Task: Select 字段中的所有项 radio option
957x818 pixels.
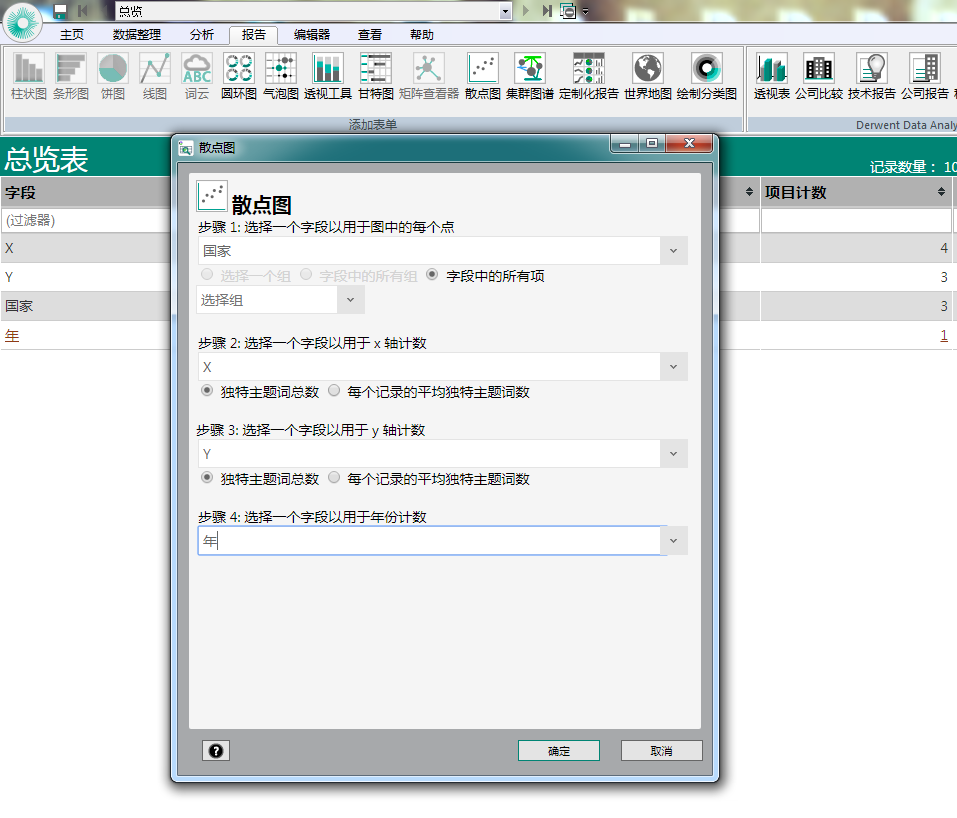Action: [x=433, y=275]
